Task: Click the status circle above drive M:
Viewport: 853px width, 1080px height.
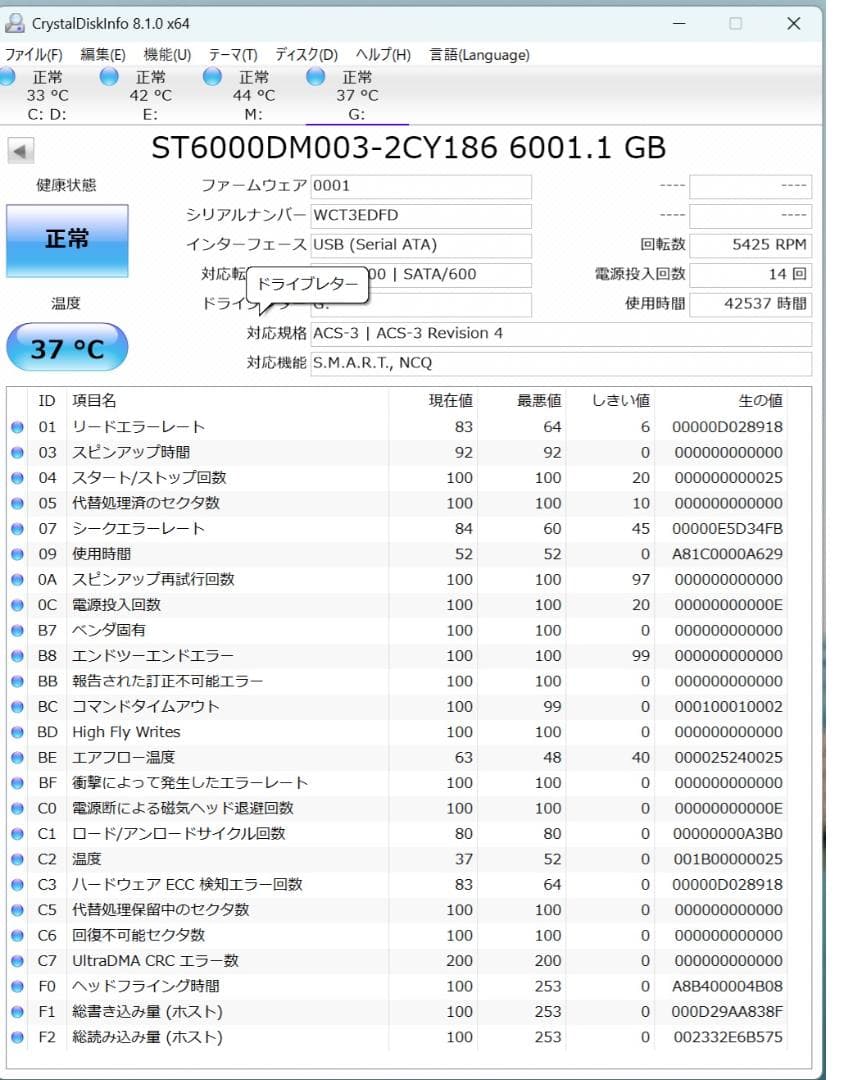Action: (x=211, y=76)
